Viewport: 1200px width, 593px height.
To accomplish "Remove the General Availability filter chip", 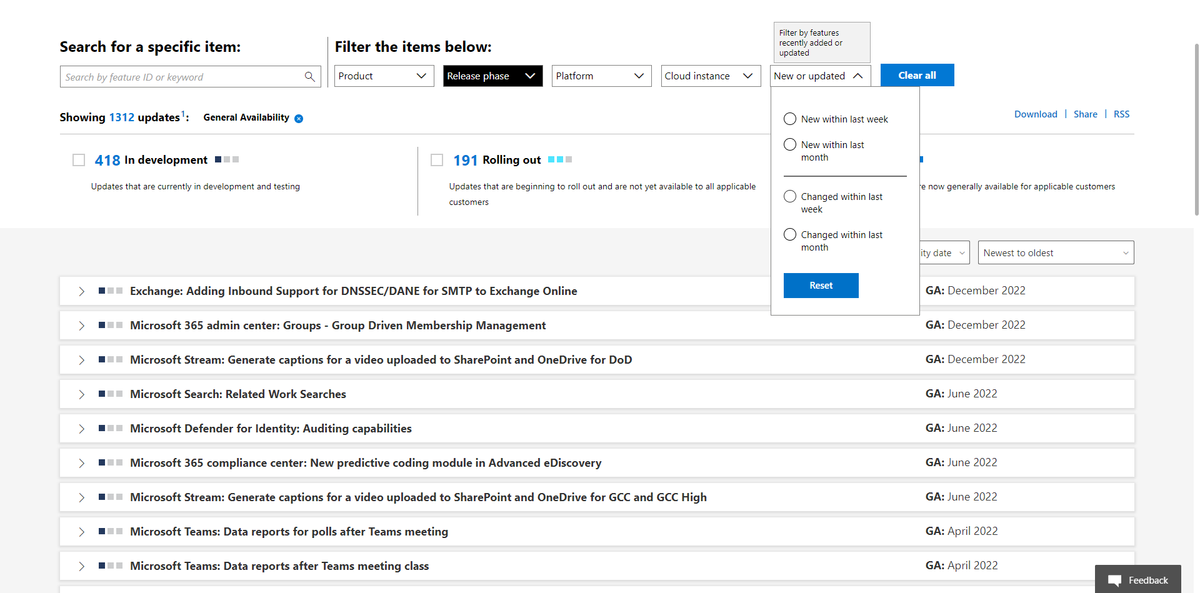I will [x=299, y=118].
